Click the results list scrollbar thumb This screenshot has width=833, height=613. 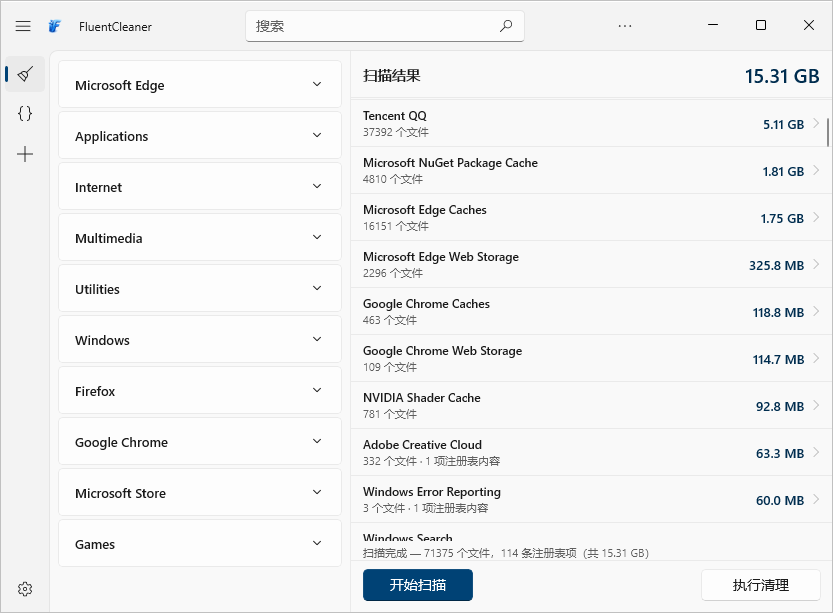(828, 132)
